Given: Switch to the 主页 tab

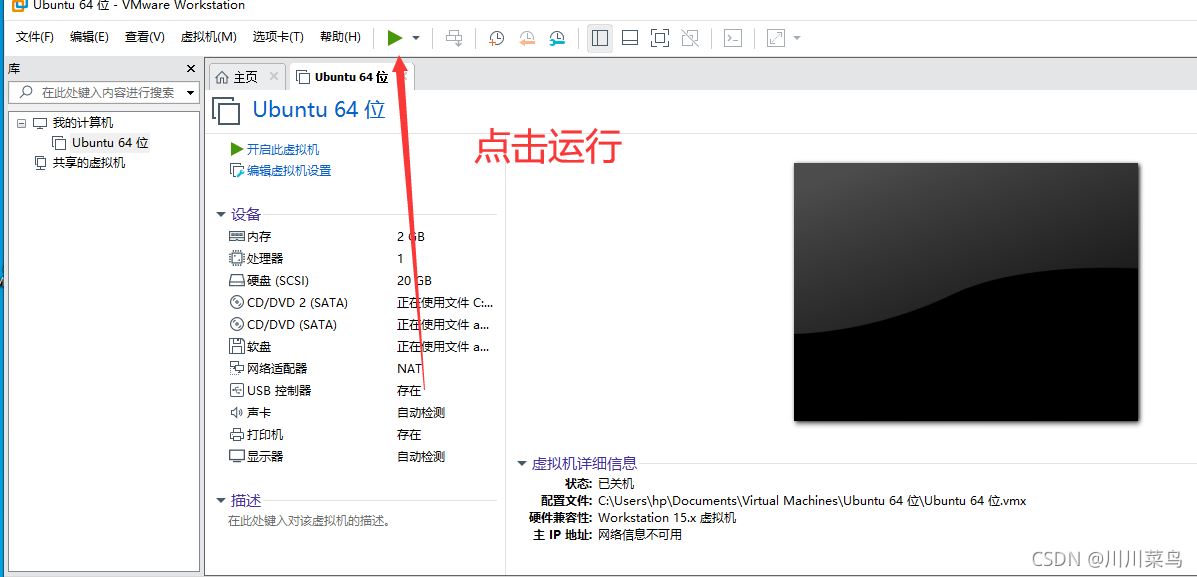Looking at the screenshot, I should click(246, 77).
